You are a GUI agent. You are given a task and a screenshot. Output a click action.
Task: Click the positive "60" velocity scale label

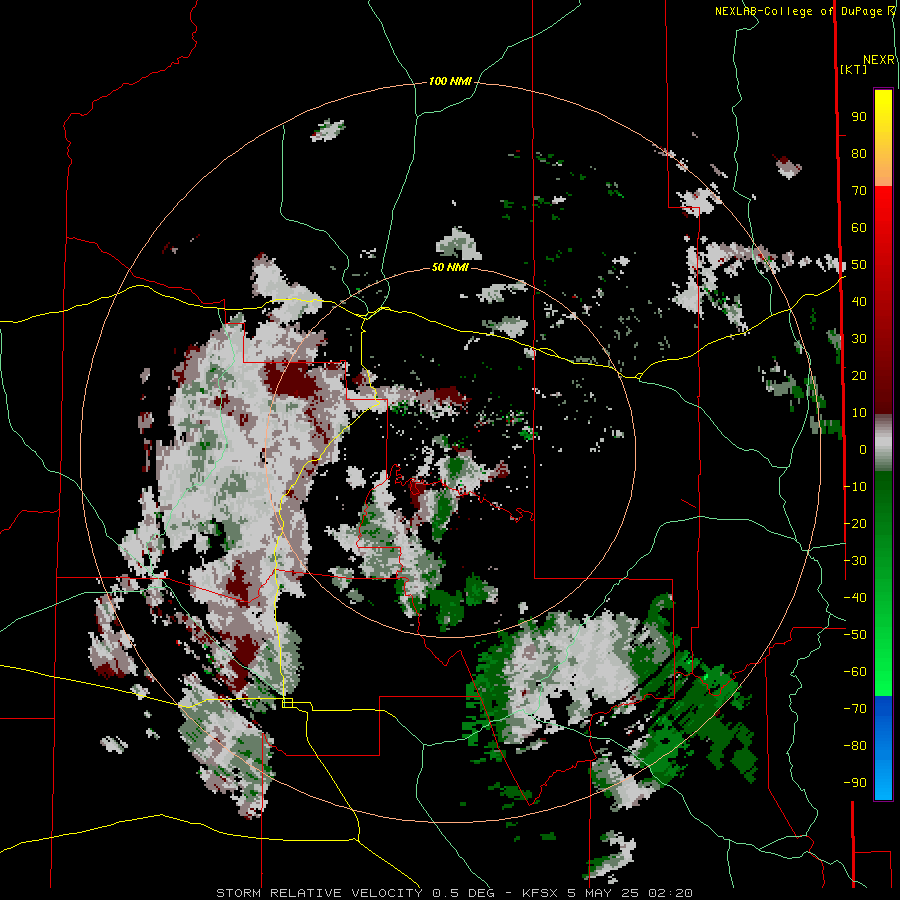point(859,228)
